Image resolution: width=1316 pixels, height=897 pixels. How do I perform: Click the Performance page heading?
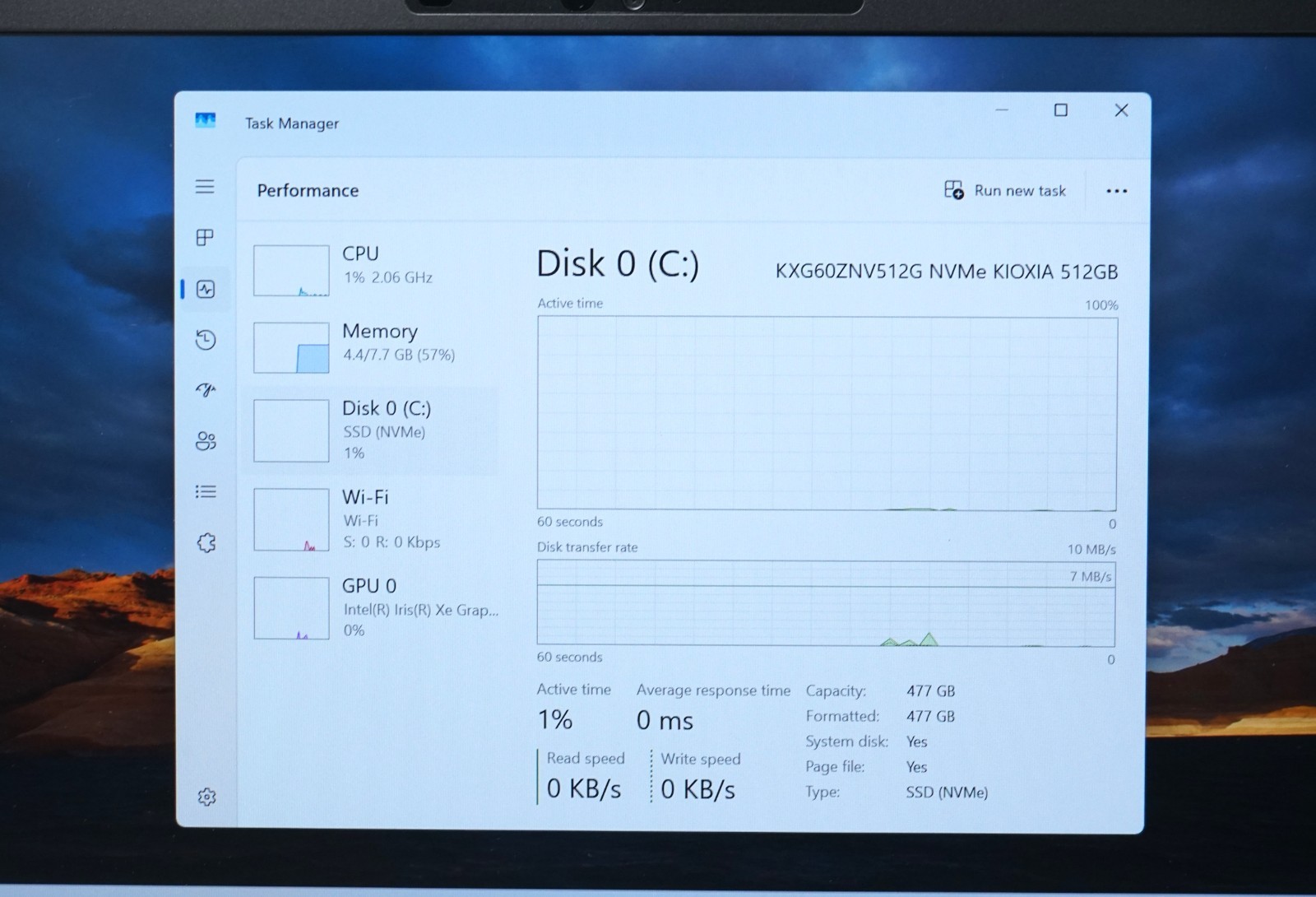[308, 191]
